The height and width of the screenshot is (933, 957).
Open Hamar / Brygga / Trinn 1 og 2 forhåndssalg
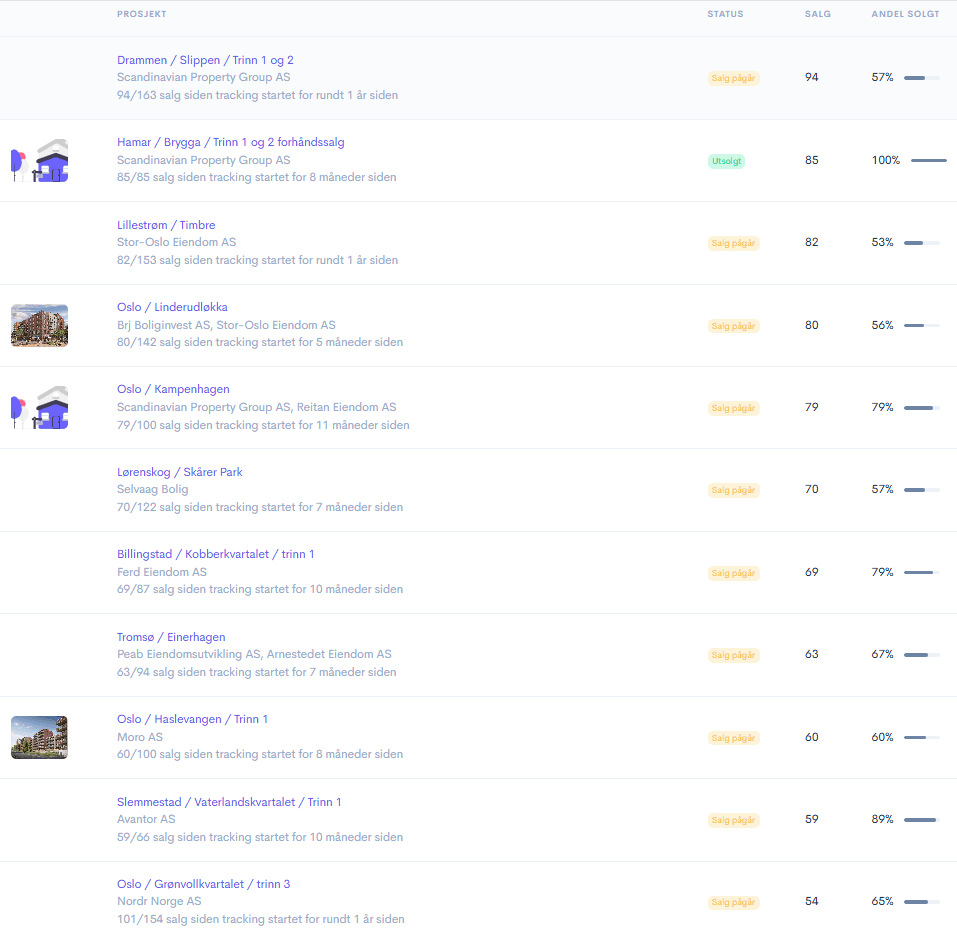pyautogui.click(x=231, y=142)
